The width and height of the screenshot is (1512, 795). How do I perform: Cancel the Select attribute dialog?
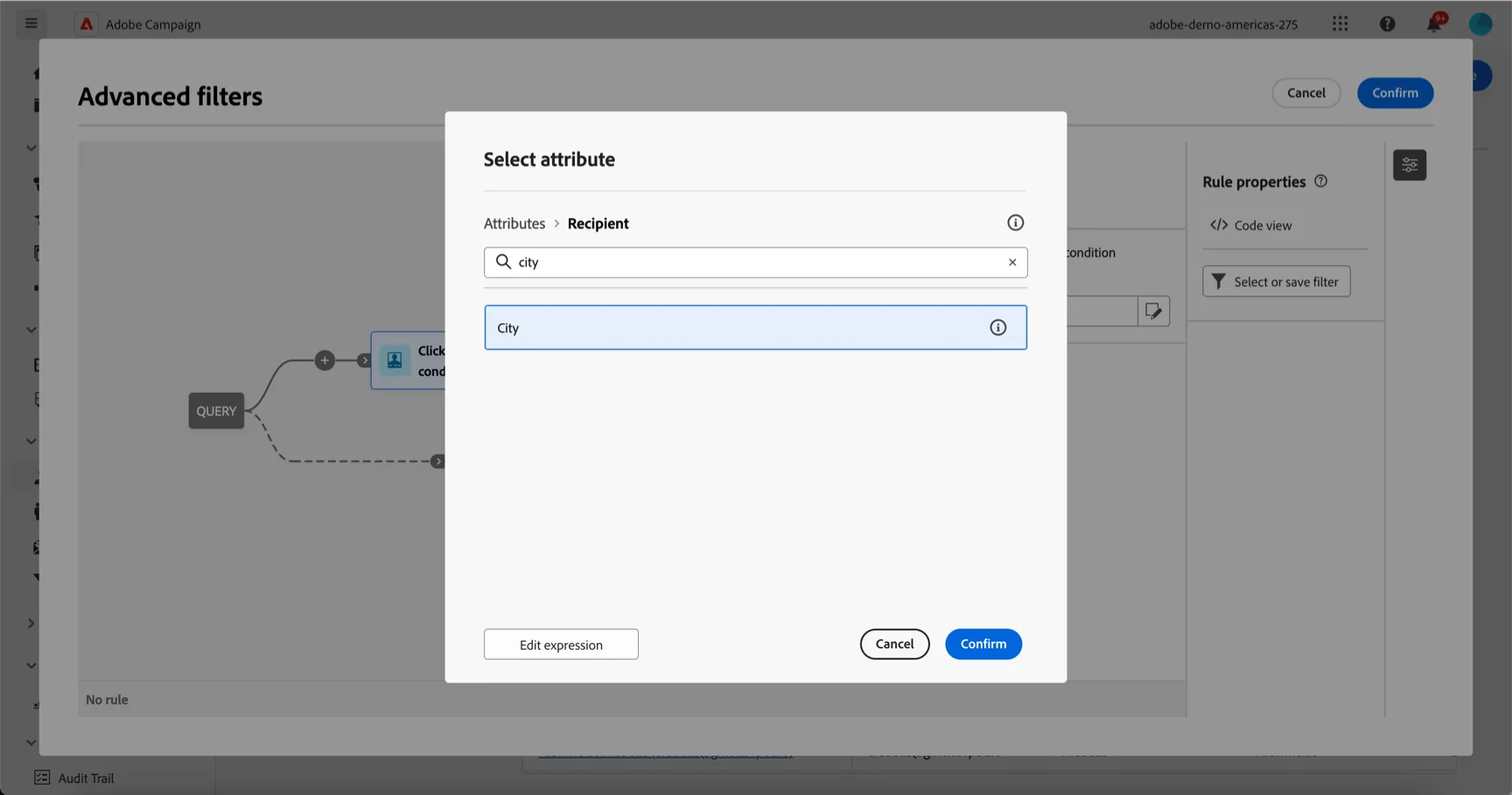tap(894, 644)
